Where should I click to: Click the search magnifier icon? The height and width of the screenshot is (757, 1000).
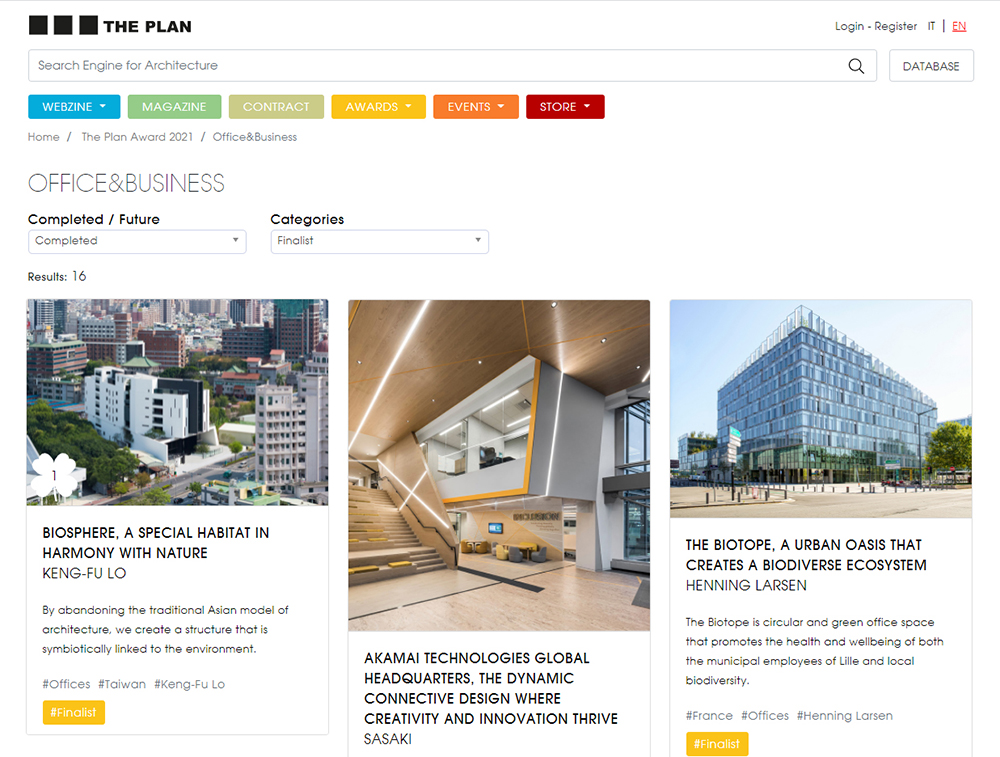(x=856, y=66)
